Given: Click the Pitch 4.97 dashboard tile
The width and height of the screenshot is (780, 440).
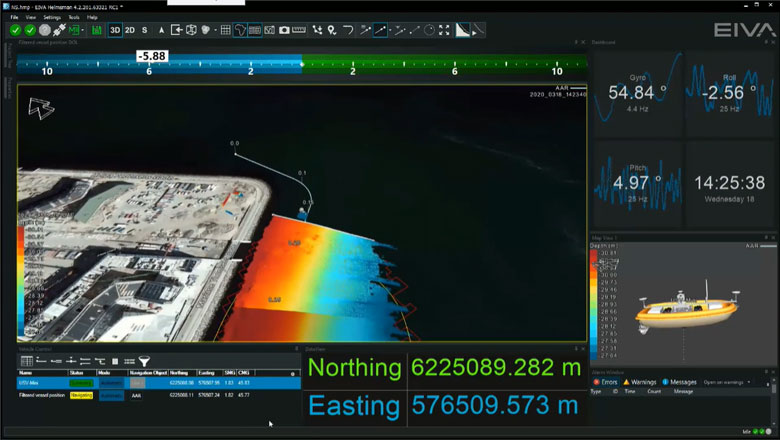Looking at the screenshot, I should [x=638, y=183].
